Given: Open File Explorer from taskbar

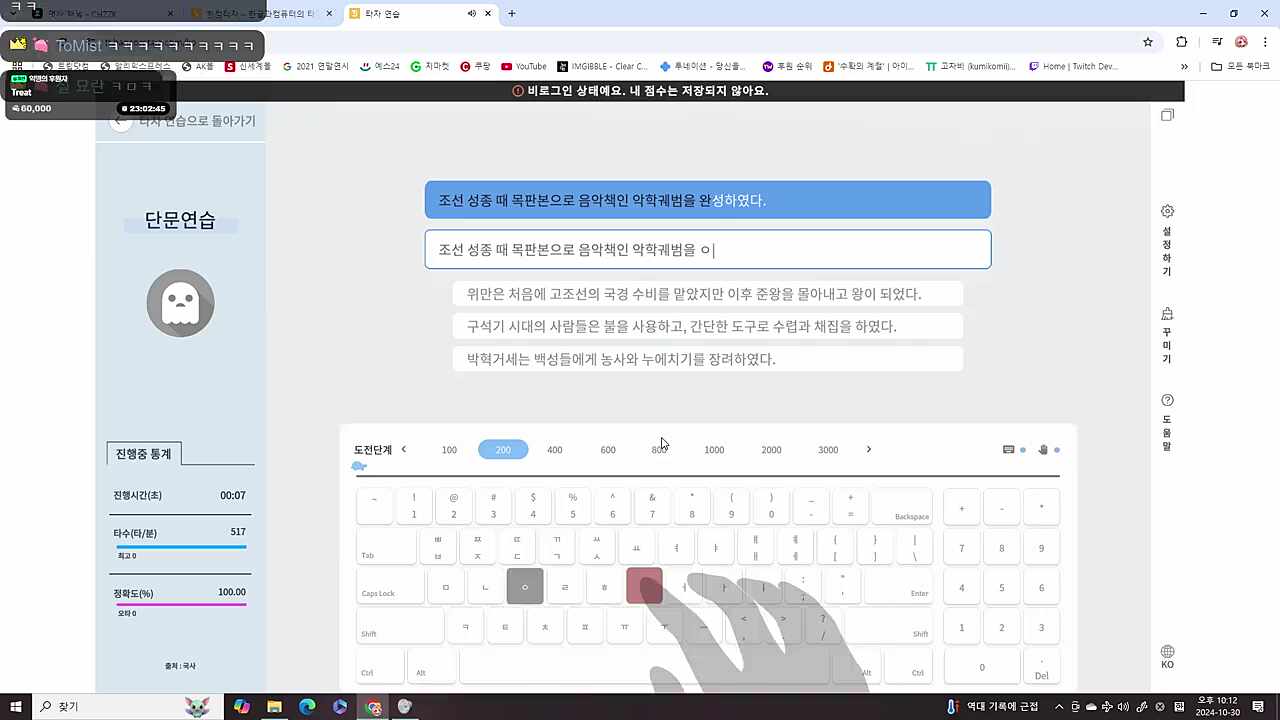Looking at the screenshot, I should 274,707.
